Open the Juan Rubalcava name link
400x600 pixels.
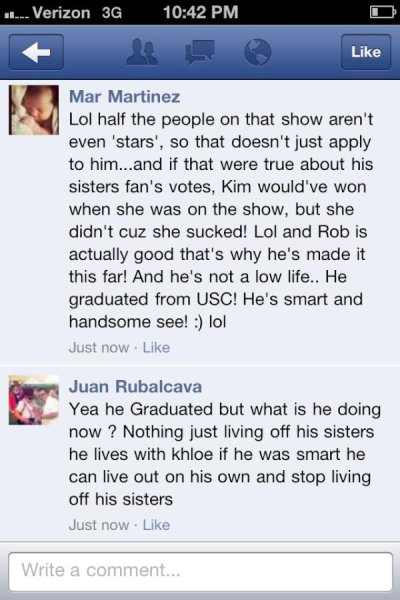[135, 386]
